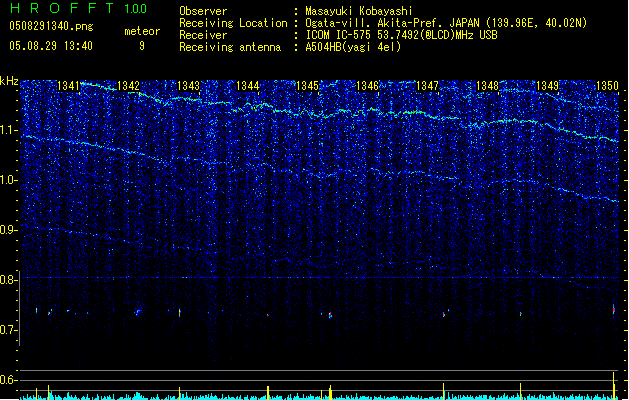Viewport: 629px width, 400px height.
Task: Click the 1342 time label
Action: pyautogui.click(x=128, y=87)
